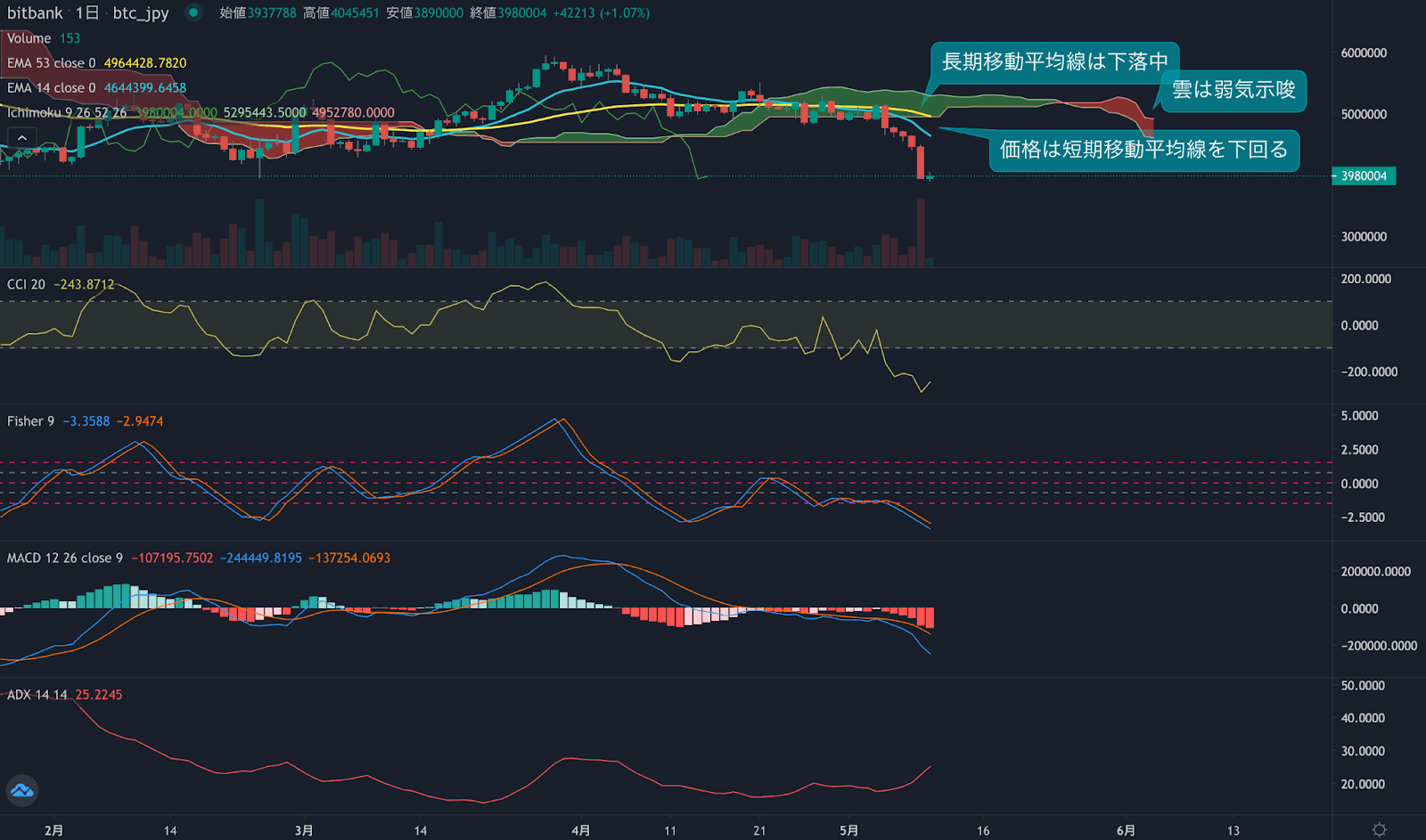The image size is (1426, 840).
Task: Select the EMA 14 close 0 legend
Action: click(53, 87)
